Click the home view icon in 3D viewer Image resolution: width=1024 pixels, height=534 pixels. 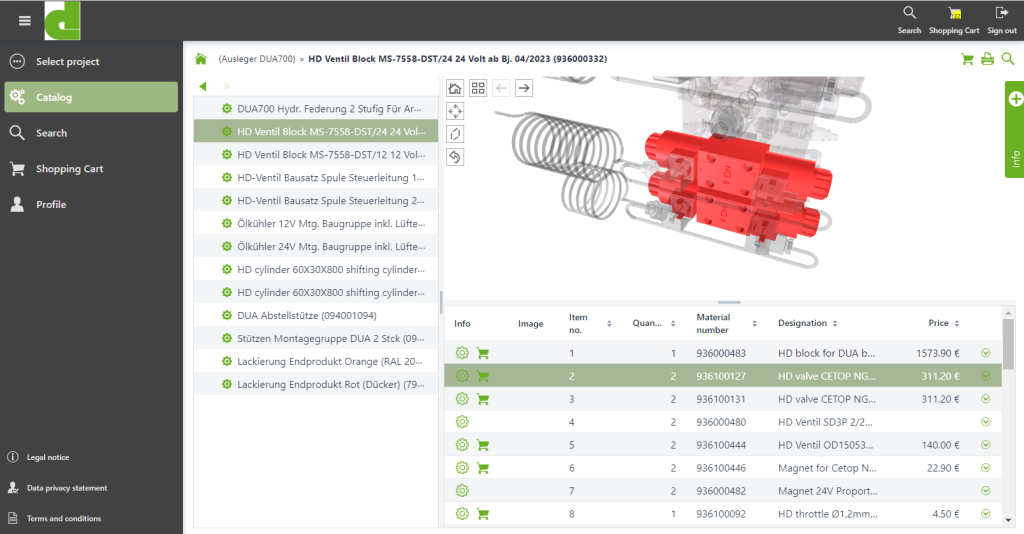(455, 88)
